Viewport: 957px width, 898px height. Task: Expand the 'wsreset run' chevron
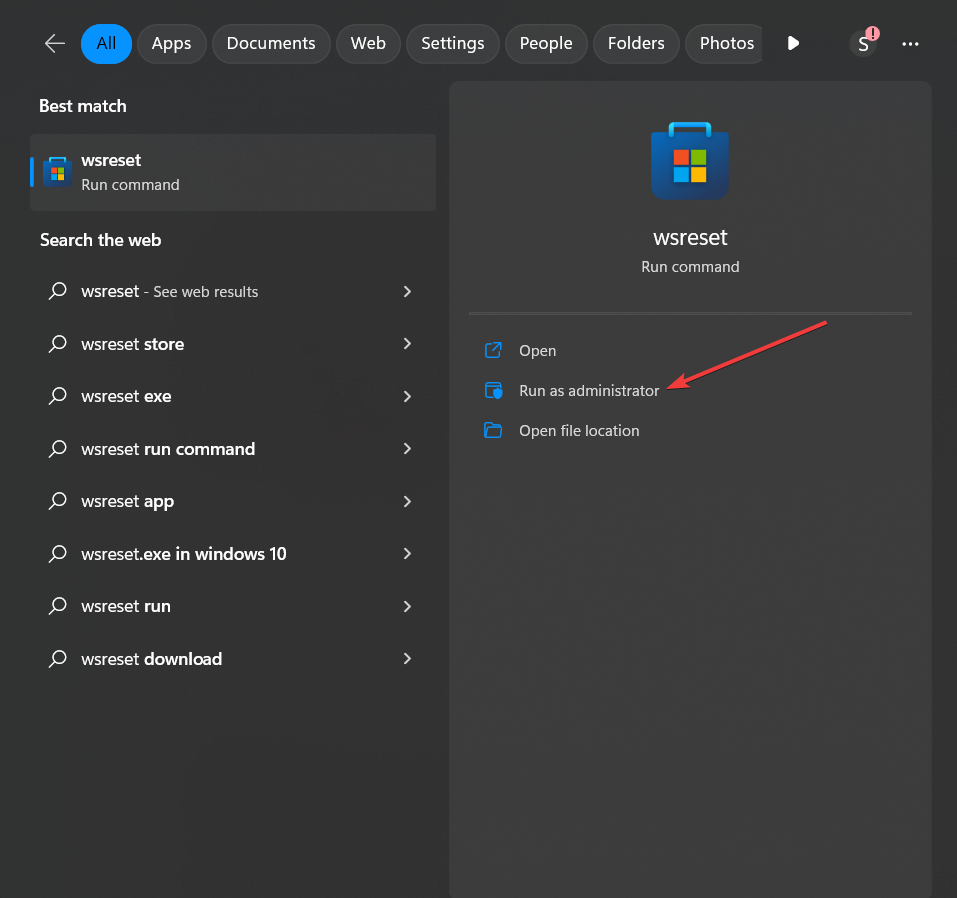[407, 606]
